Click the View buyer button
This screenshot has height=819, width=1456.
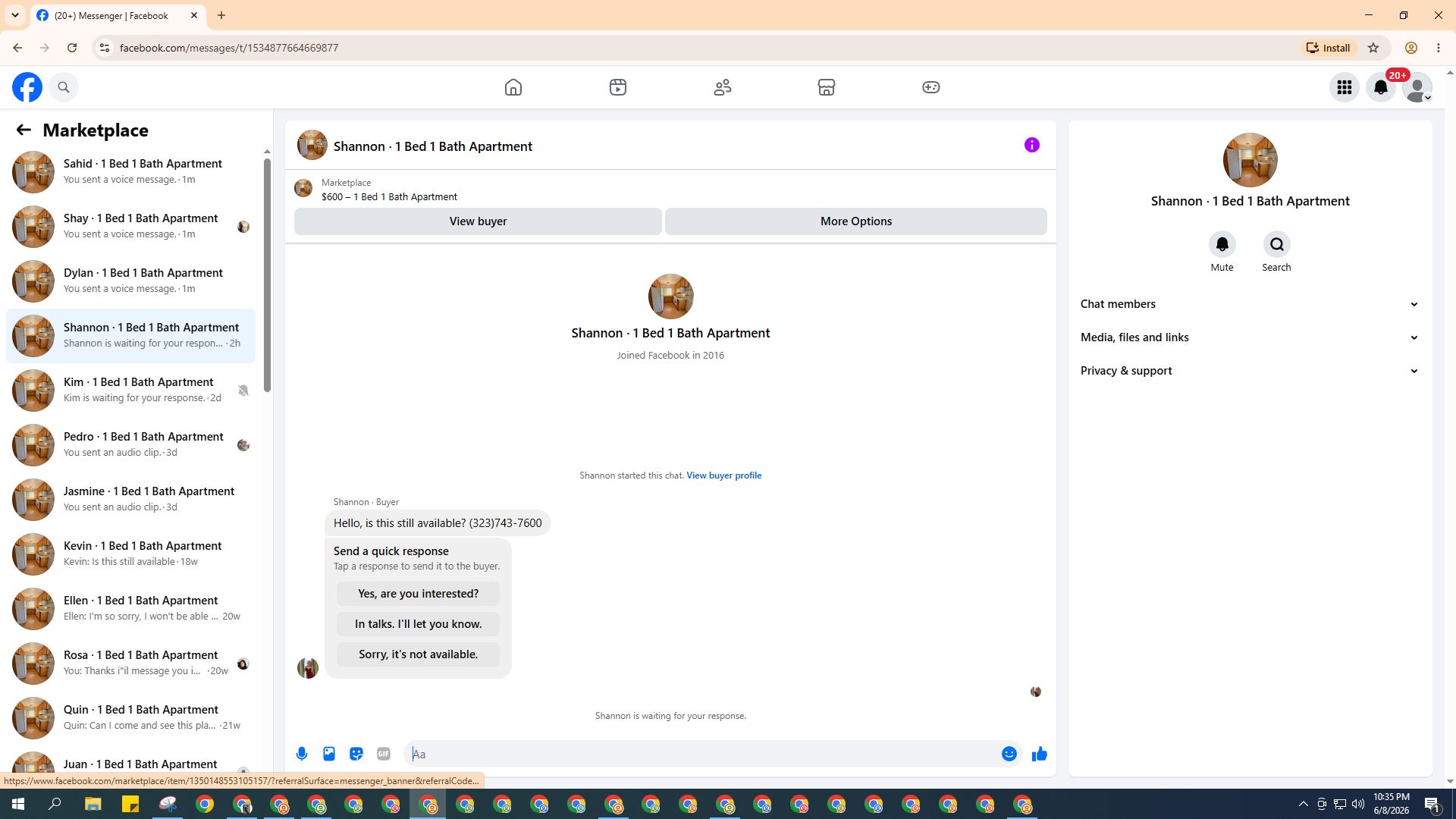coord(478,221)
